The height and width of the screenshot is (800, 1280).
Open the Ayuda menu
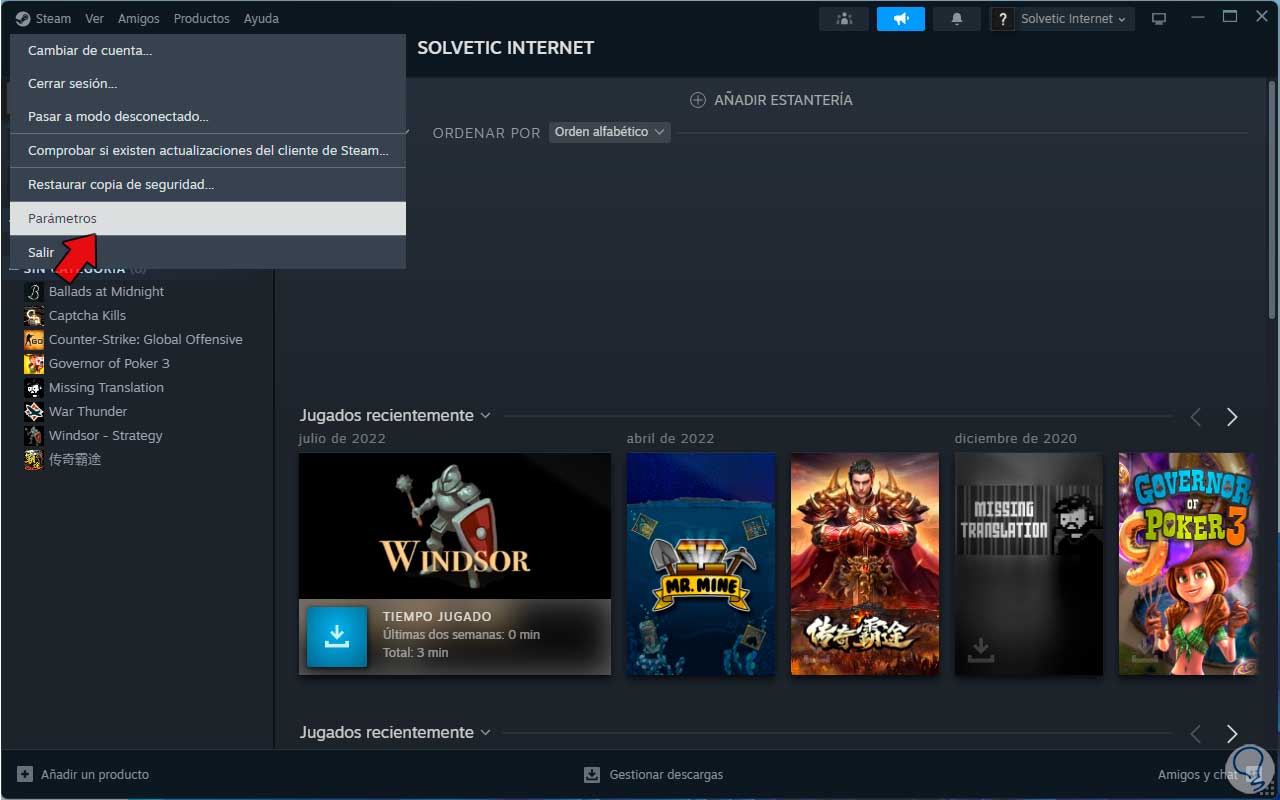[262, 19]
